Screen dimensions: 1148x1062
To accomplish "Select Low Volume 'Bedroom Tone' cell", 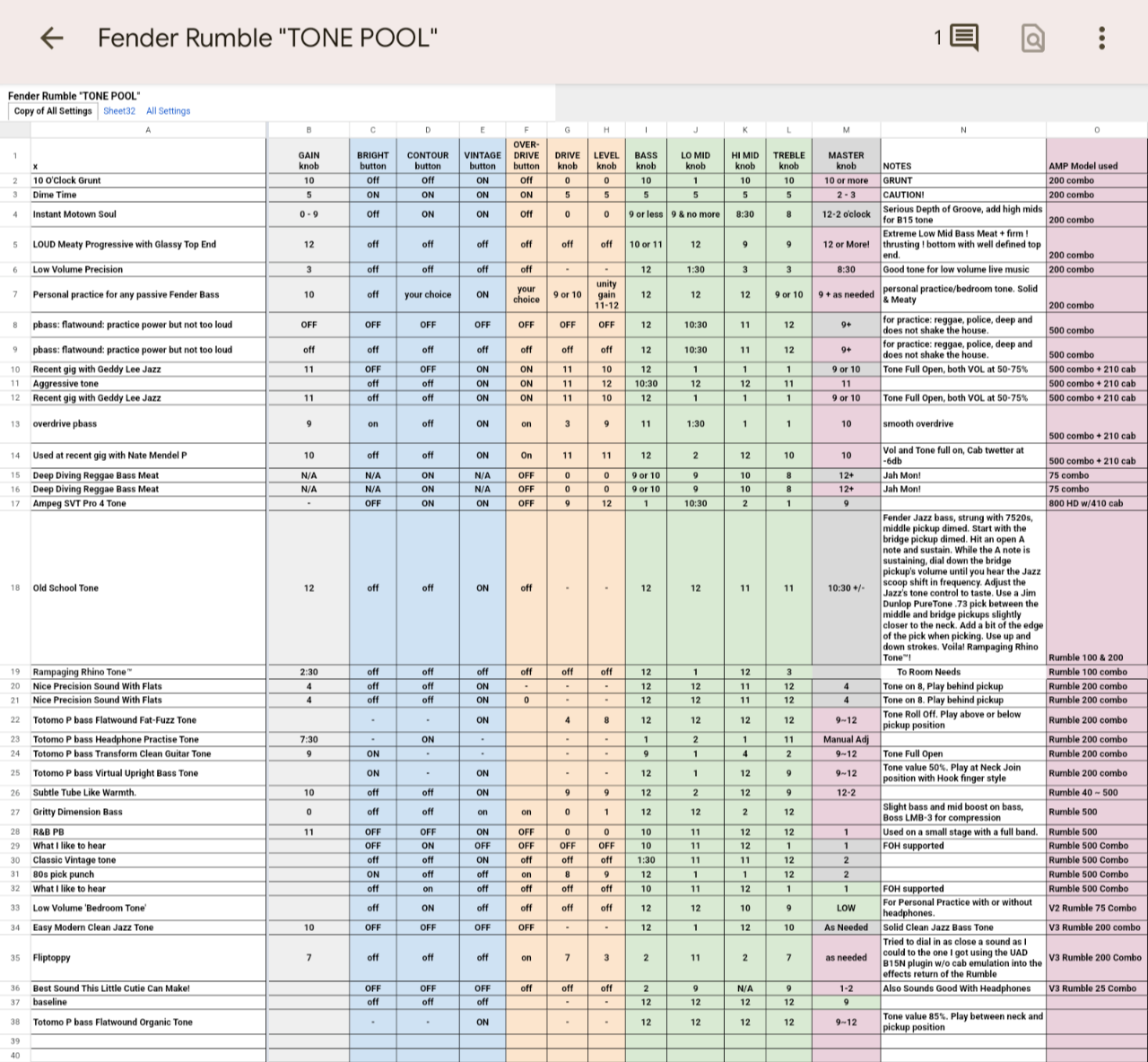I will pos(148,908).
